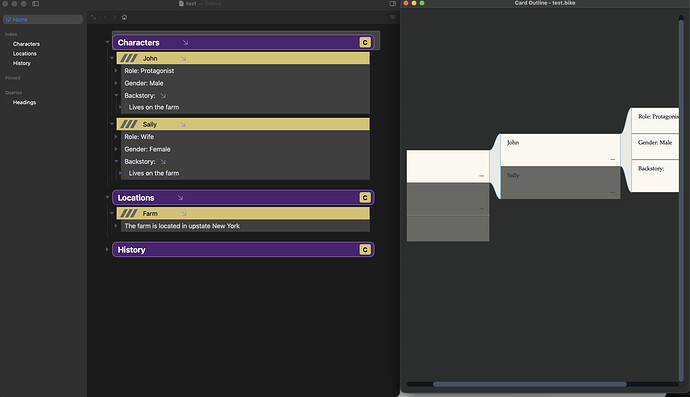Click the striped slashes icon on Sally row
Image resolution: width=690 pixels, height=397 pixels.
click(129, 125)
